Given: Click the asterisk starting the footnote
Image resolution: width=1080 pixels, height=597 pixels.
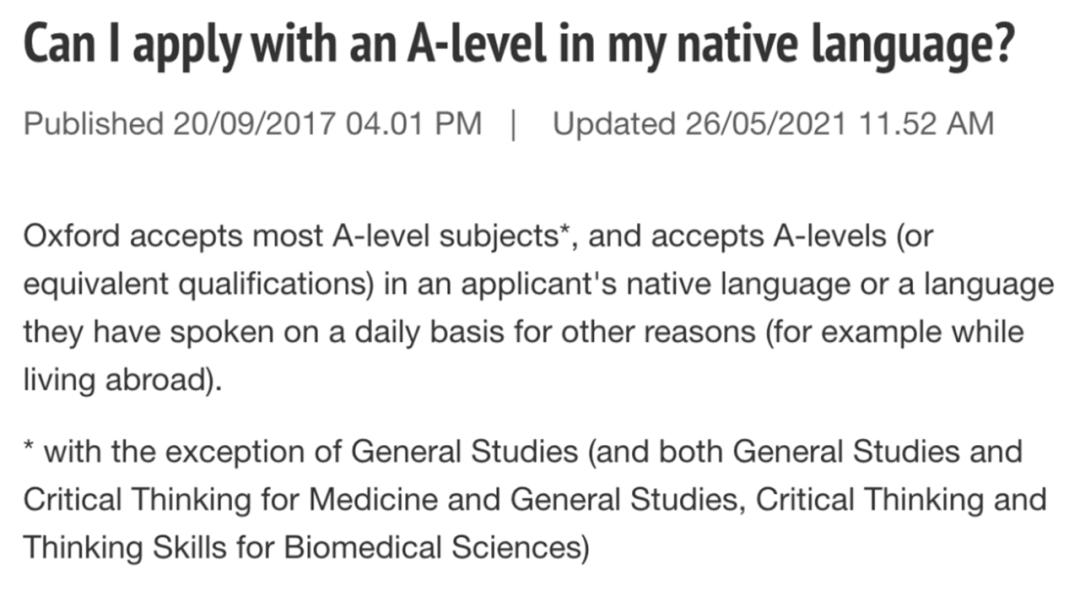Looking at the screenshot, I should (29, 449).
